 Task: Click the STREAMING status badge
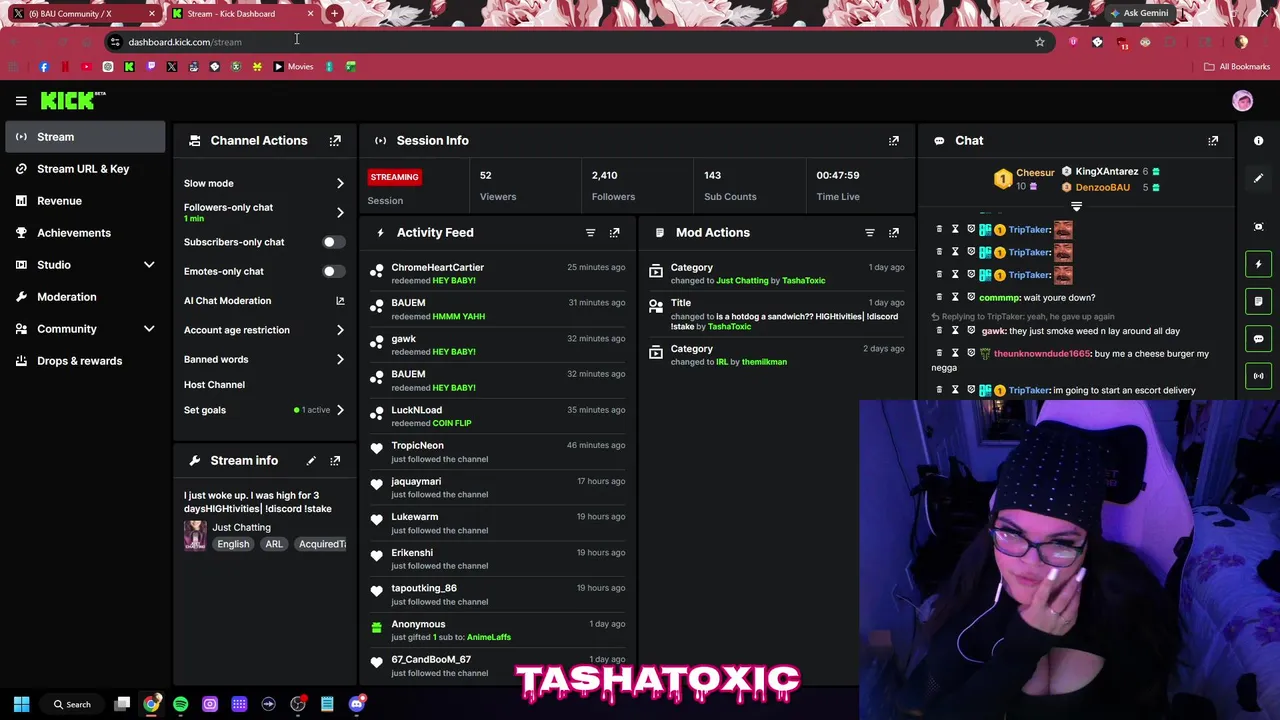pos(394,177)
